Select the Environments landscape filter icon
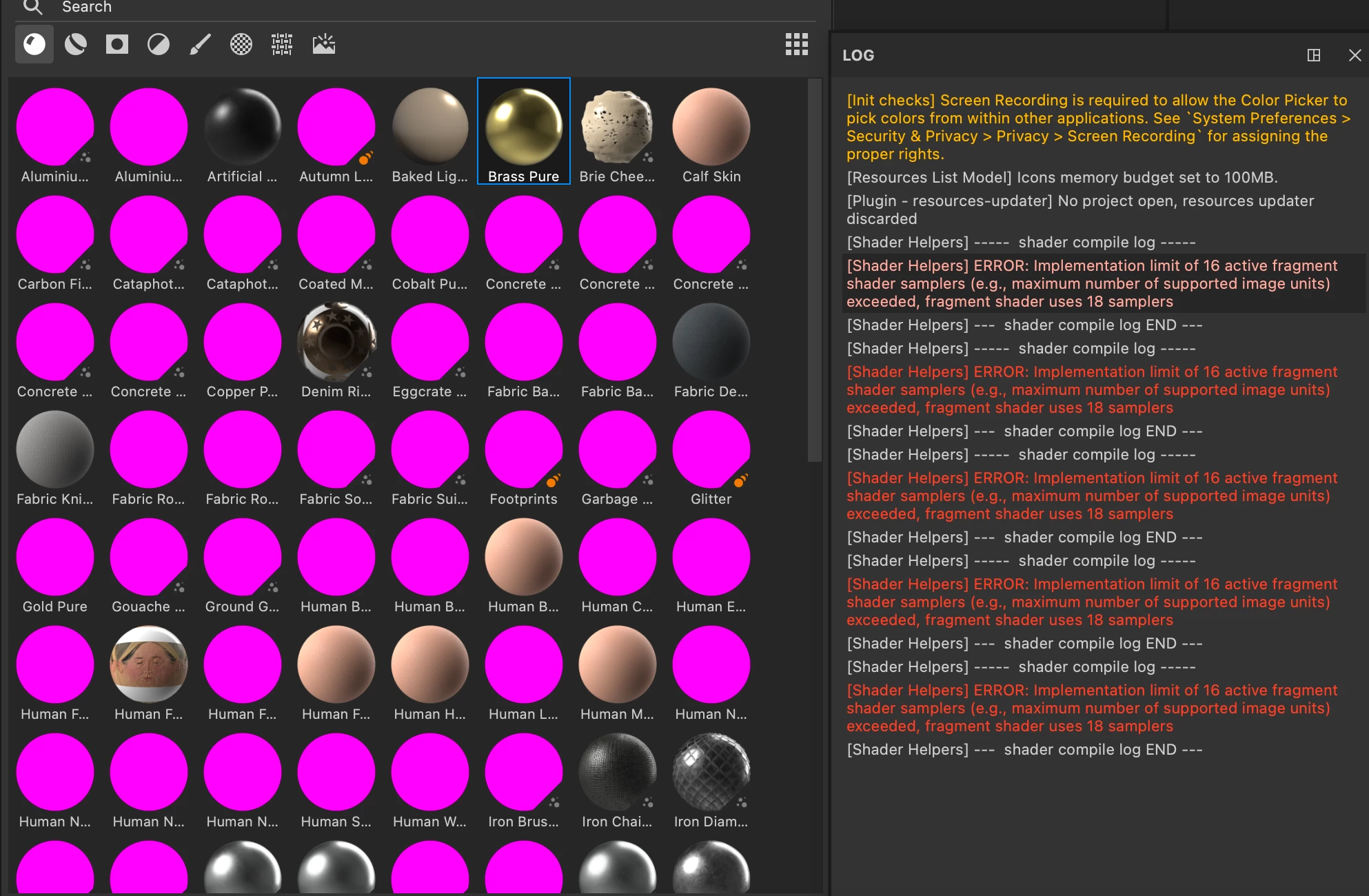Image resolution: width=1369 pixels, height=896 pixels. [x=323, y=45]
